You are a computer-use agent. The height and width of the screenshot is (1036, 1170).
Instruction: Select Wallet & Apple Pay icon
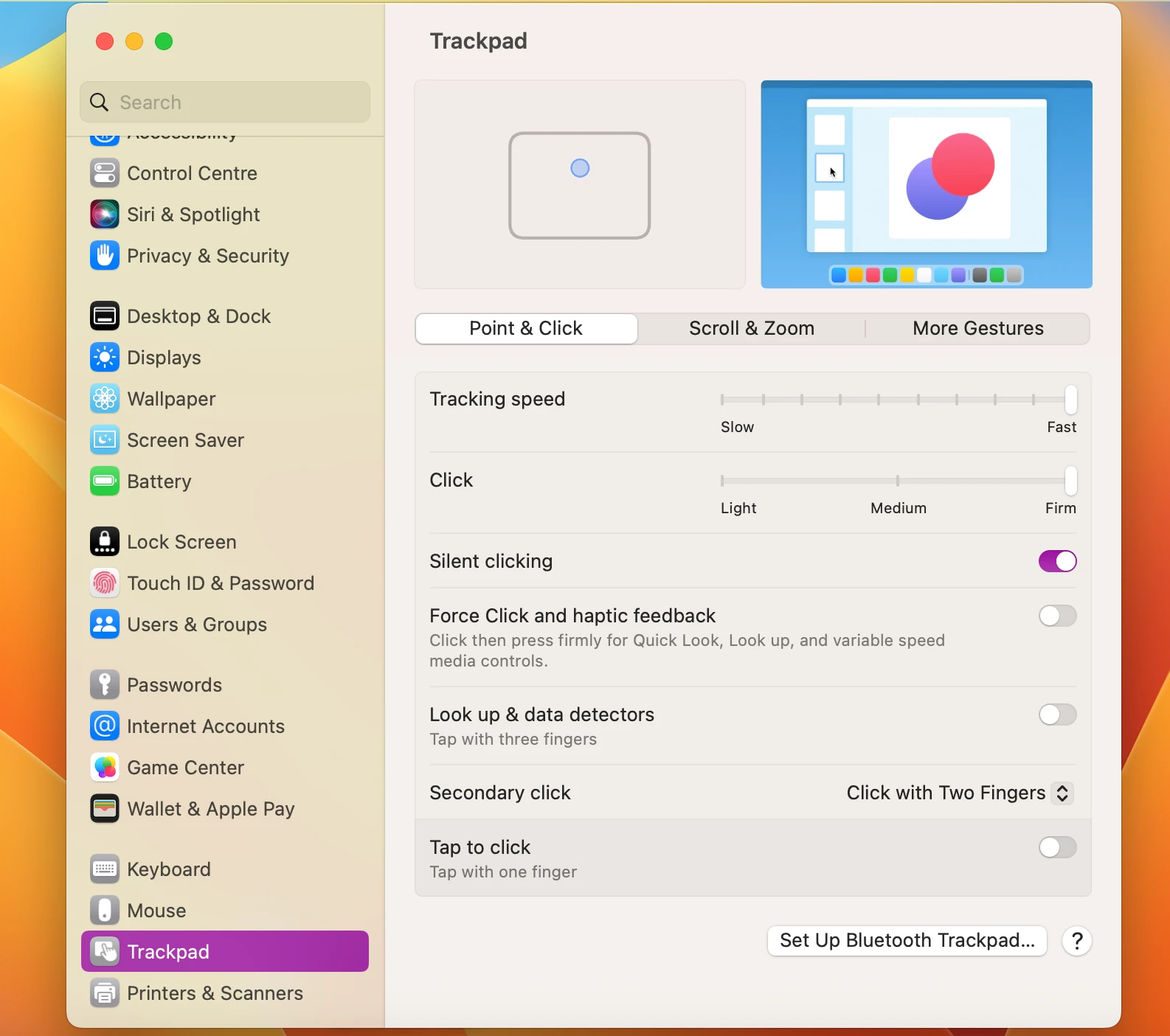click(x=104, y=809)
